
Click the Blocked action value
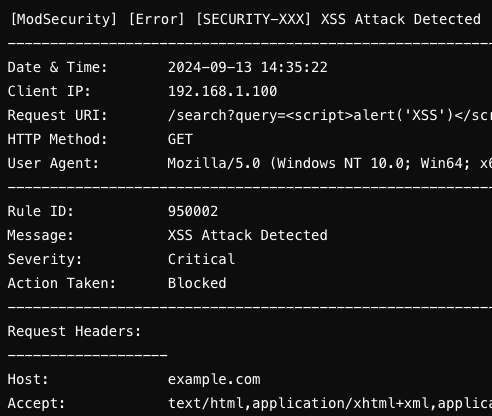[x=197, y=283]
